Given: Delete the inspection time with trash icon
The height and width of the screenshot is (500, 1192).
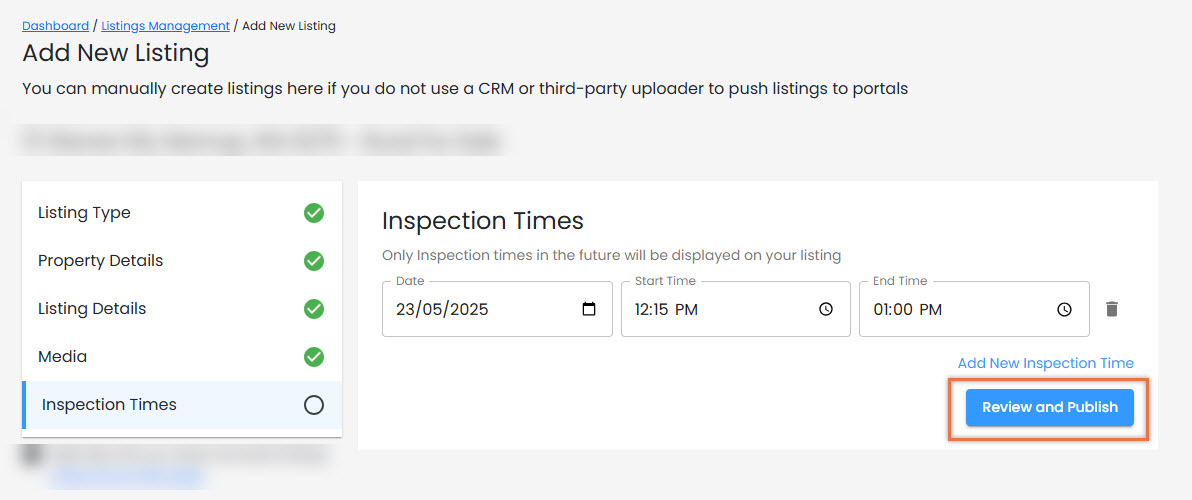Looking at the screenshot, I should click(1111, 309).
